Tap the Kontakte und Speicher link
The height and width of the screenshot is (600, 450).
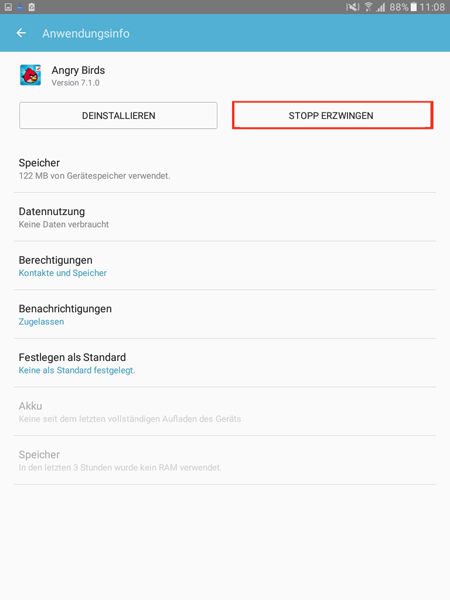[x=63, y=273]
